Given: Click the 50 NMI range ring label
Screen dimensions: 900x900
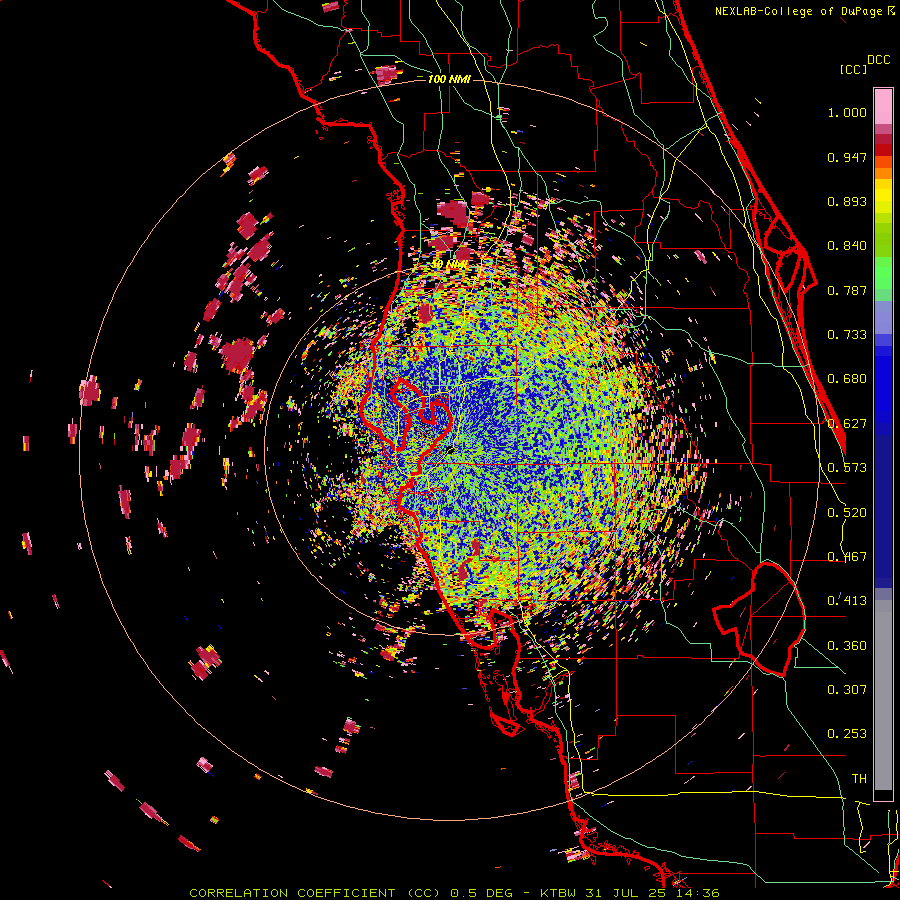Looking at the screenshot, I should point(449,265).
